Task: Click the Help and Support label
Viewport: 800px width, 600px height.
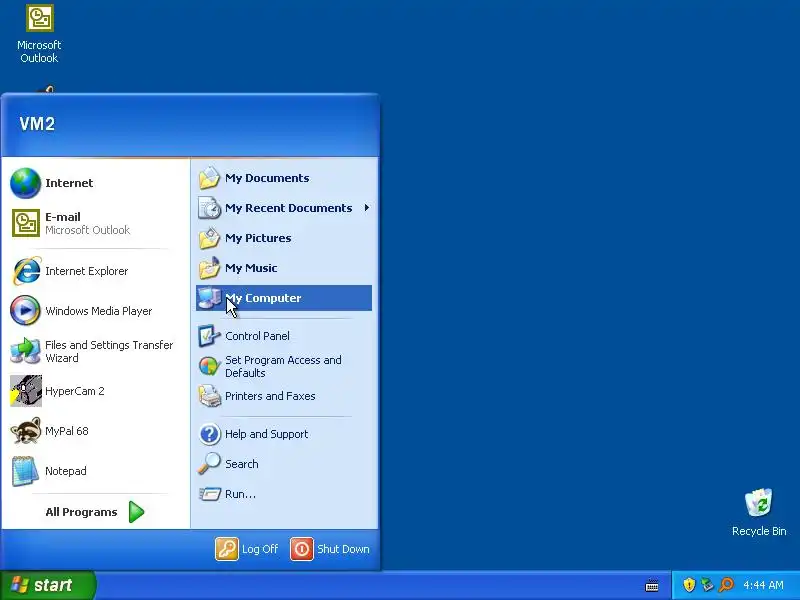Action: point(266,434)
